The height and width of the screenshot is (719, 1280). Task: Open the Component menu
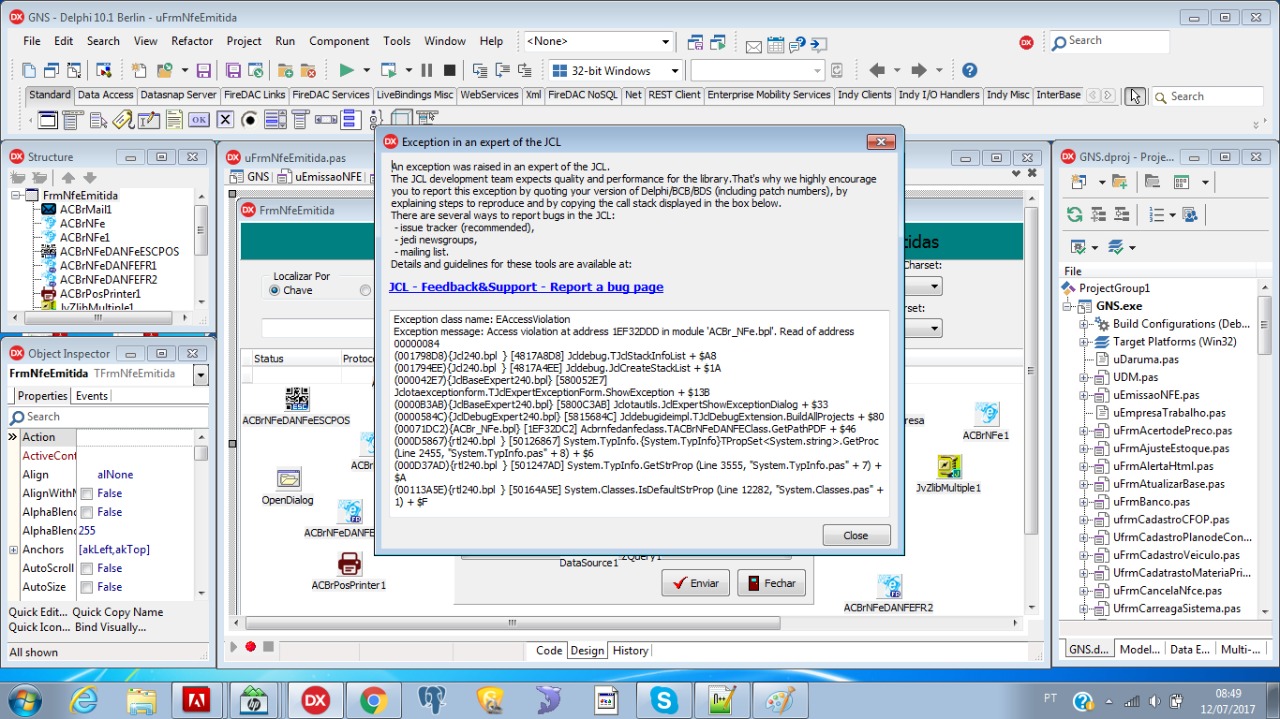[x=339, y=41]
